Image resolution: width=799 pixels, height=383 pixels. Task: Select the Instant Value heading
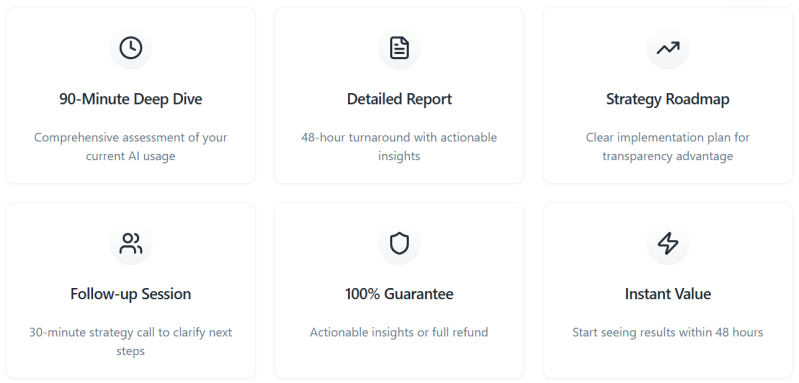pyautogui.click(x=668, y=294)
